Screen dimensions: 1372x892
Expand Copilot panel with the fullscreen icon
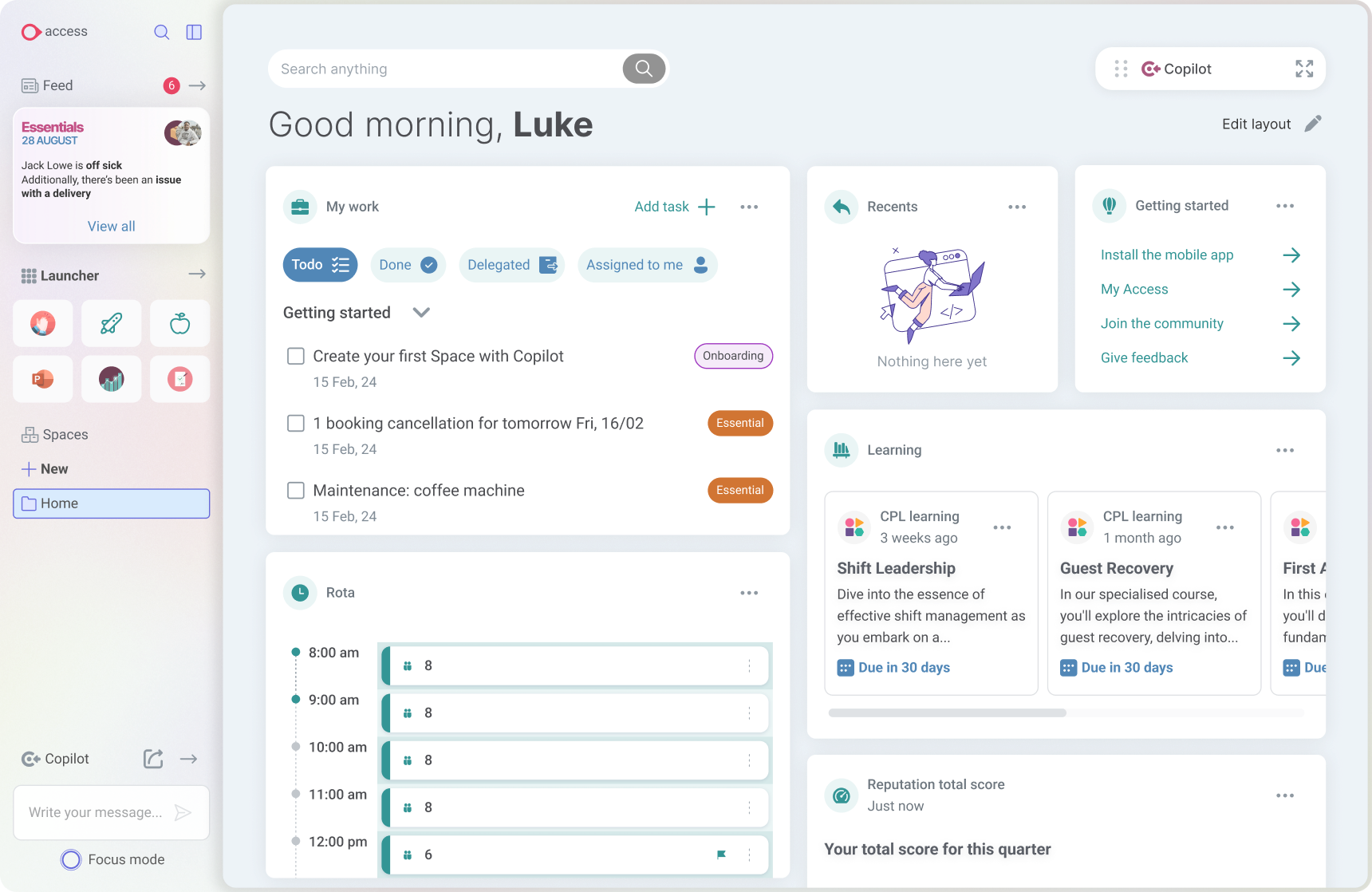tap(1303, 69)
